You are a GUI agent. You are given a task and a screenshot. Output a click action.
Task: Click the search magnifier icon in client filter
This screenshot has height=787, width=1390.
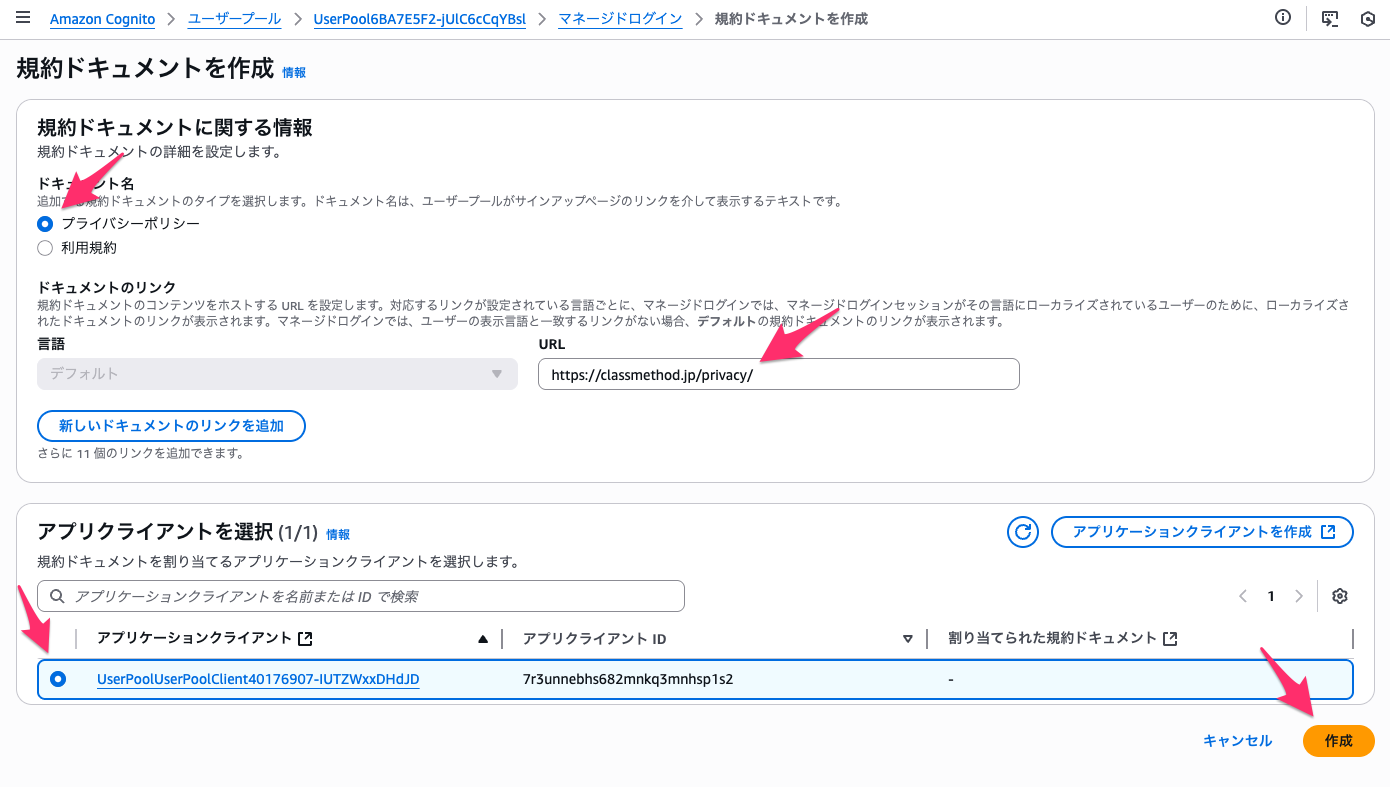[57, 596]
